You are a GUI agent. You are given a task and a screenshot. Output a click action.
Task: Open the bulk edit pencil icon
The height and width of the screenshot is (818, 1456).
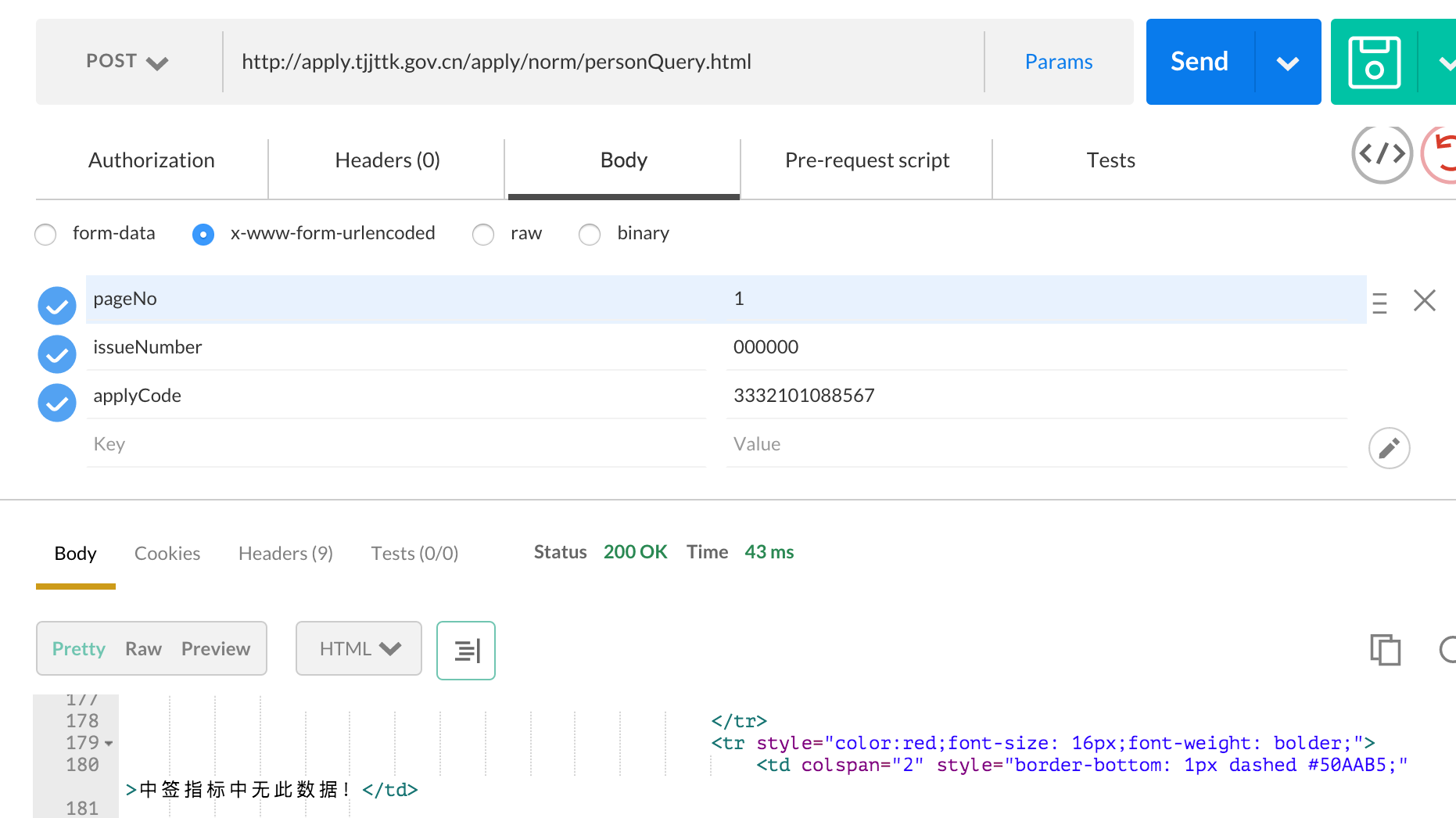click(x=1389, y=448)
